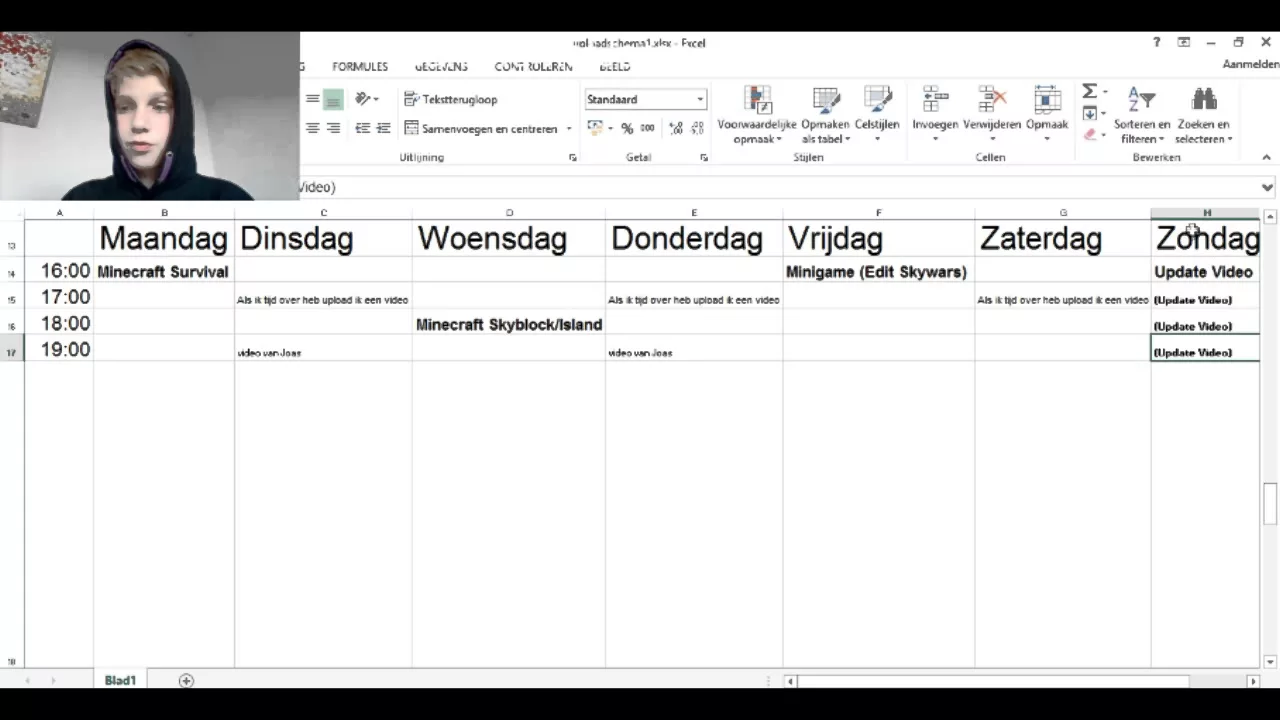Open Getal dialog launcher

[x=704, y=157]
